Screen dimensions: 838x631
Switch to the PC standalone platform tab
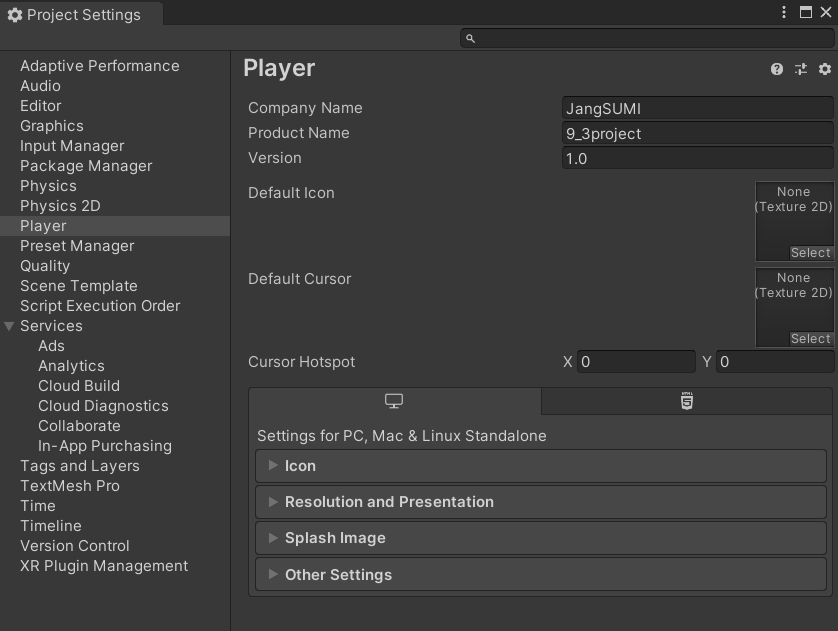point(394,401)
